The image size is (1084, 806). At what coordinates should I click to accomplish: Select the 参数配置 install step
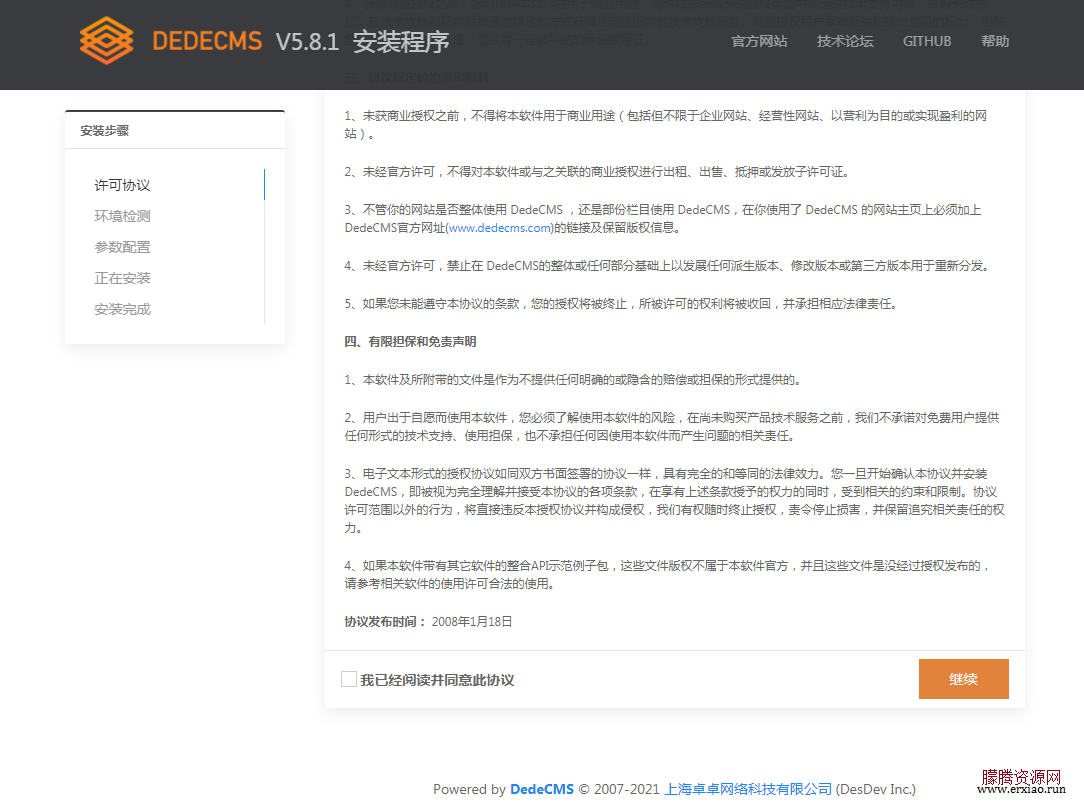[122, 247]
